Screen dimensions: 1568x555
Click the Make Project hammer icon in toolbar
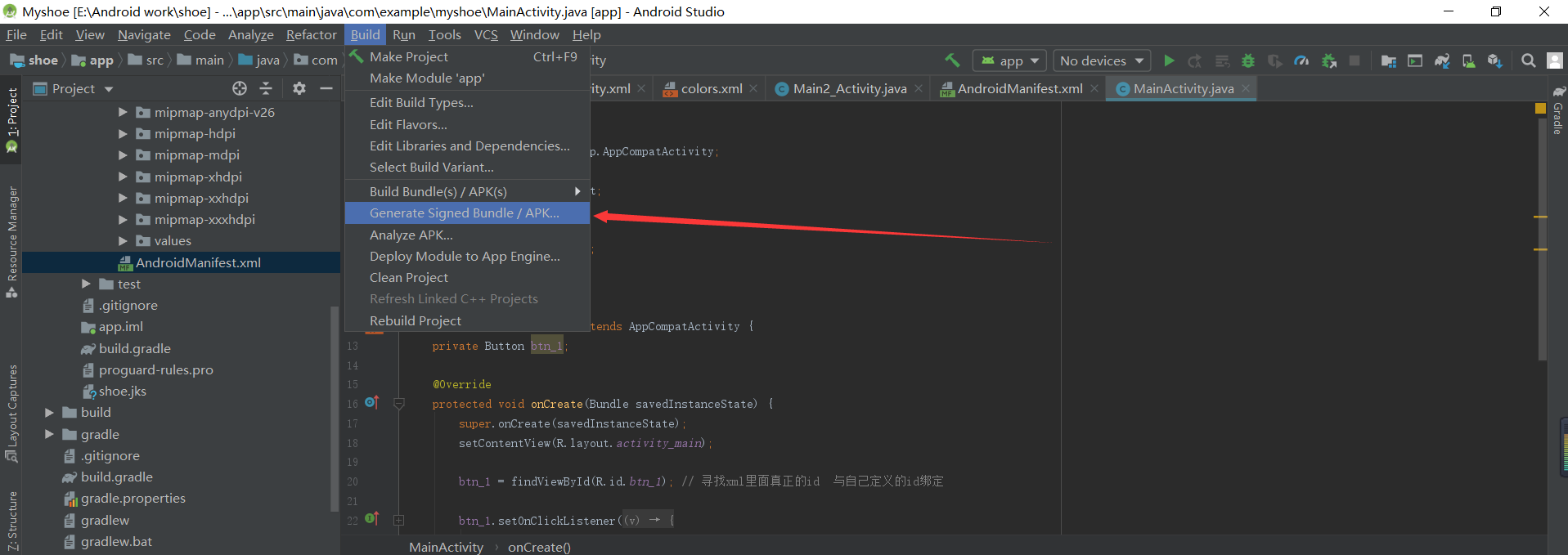tap(952, 60)
